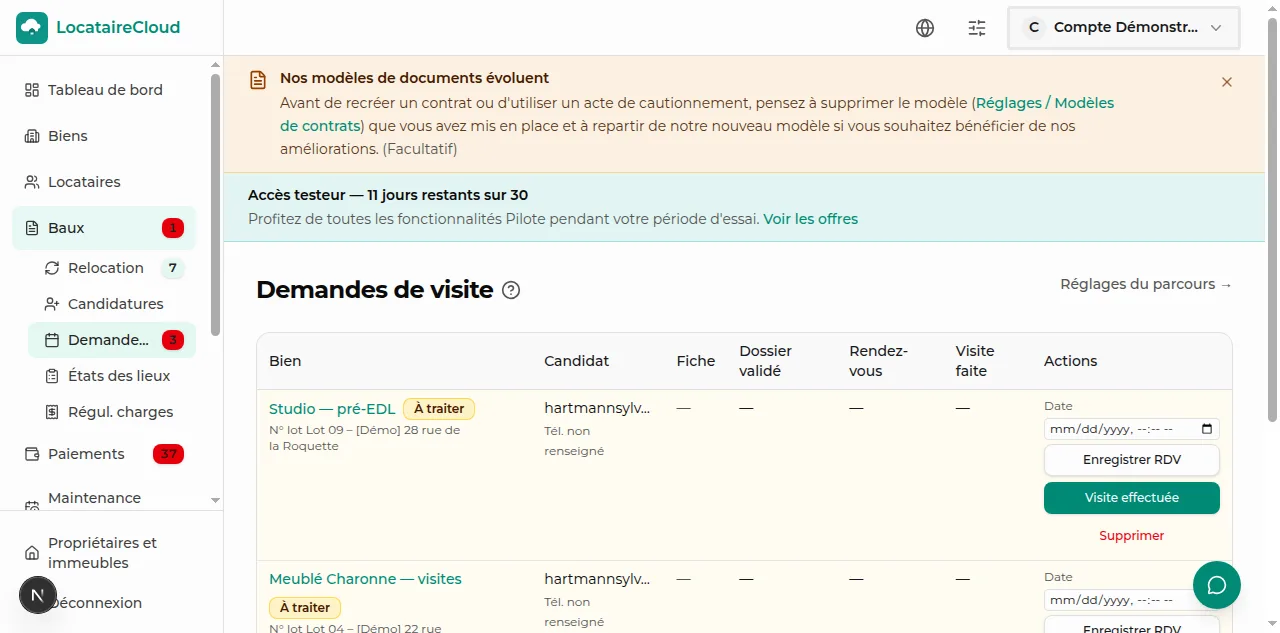Viewport: 1280px width, 633px height.
Task: Open the language globe icon
Action: (925, 28)
